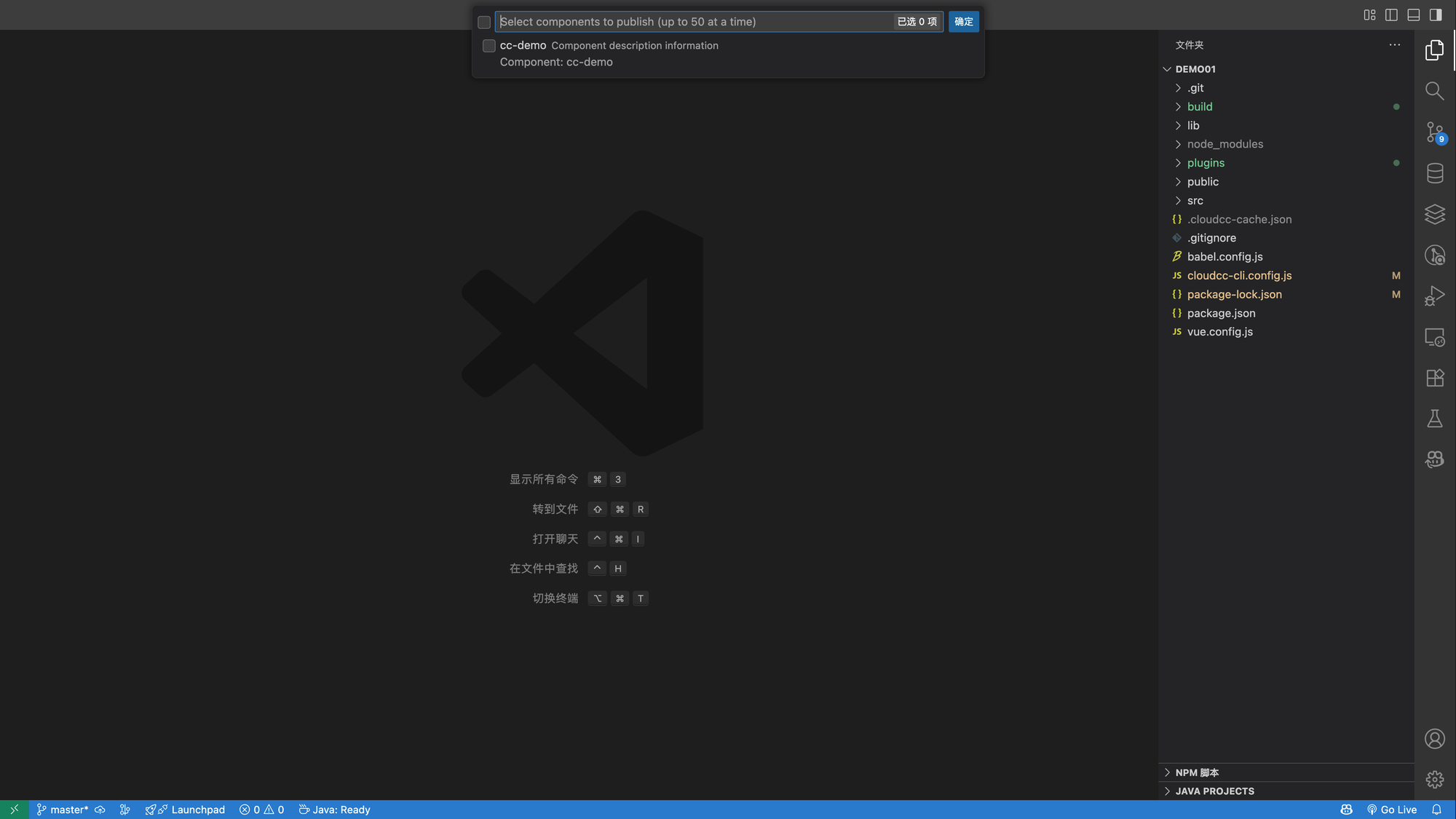Viewport: 1456px width, 819px height.
Task: Toggle the select-all components checkbox
Action: click(484, 23)
